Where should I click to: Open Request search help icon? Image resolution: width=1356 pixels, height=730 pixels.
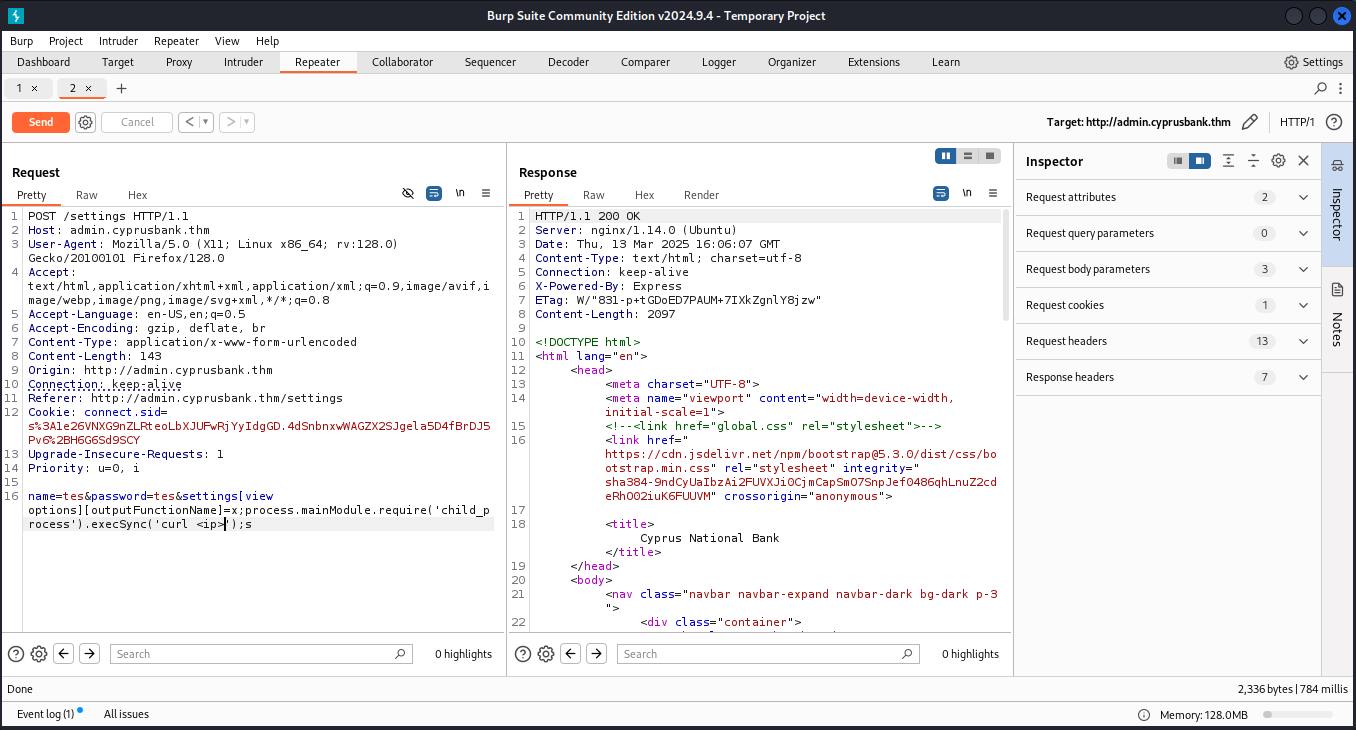(x=16, y=654)
